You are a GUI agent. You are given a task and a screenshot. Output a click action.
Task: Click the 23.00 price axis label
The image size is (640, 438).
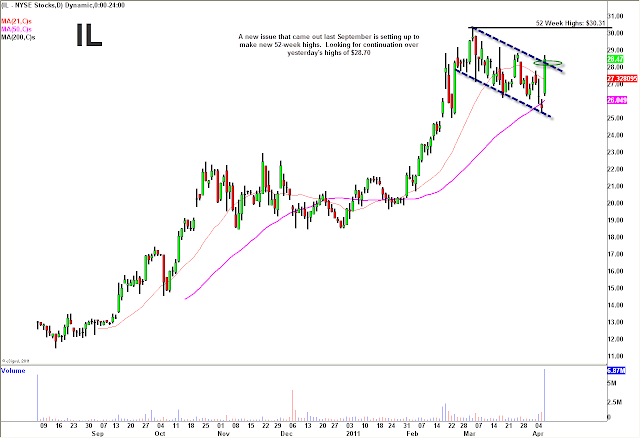point(616,152)
